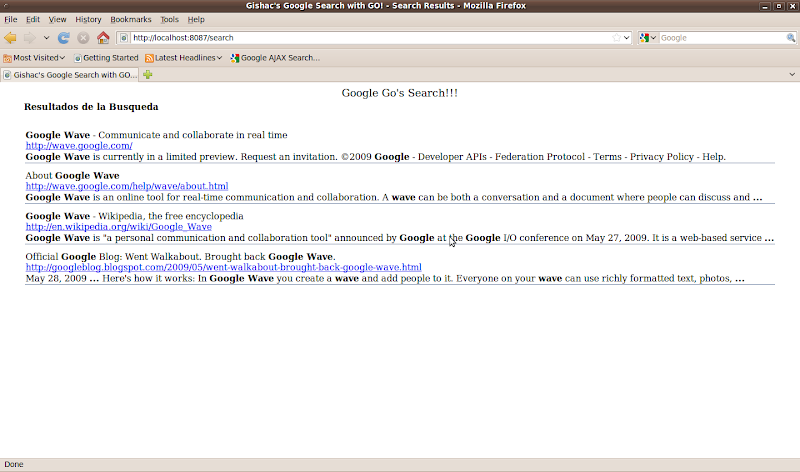Open the list all tabs dropdown
800x472 pixels.
pyautogui.click(x=792, y=74)
